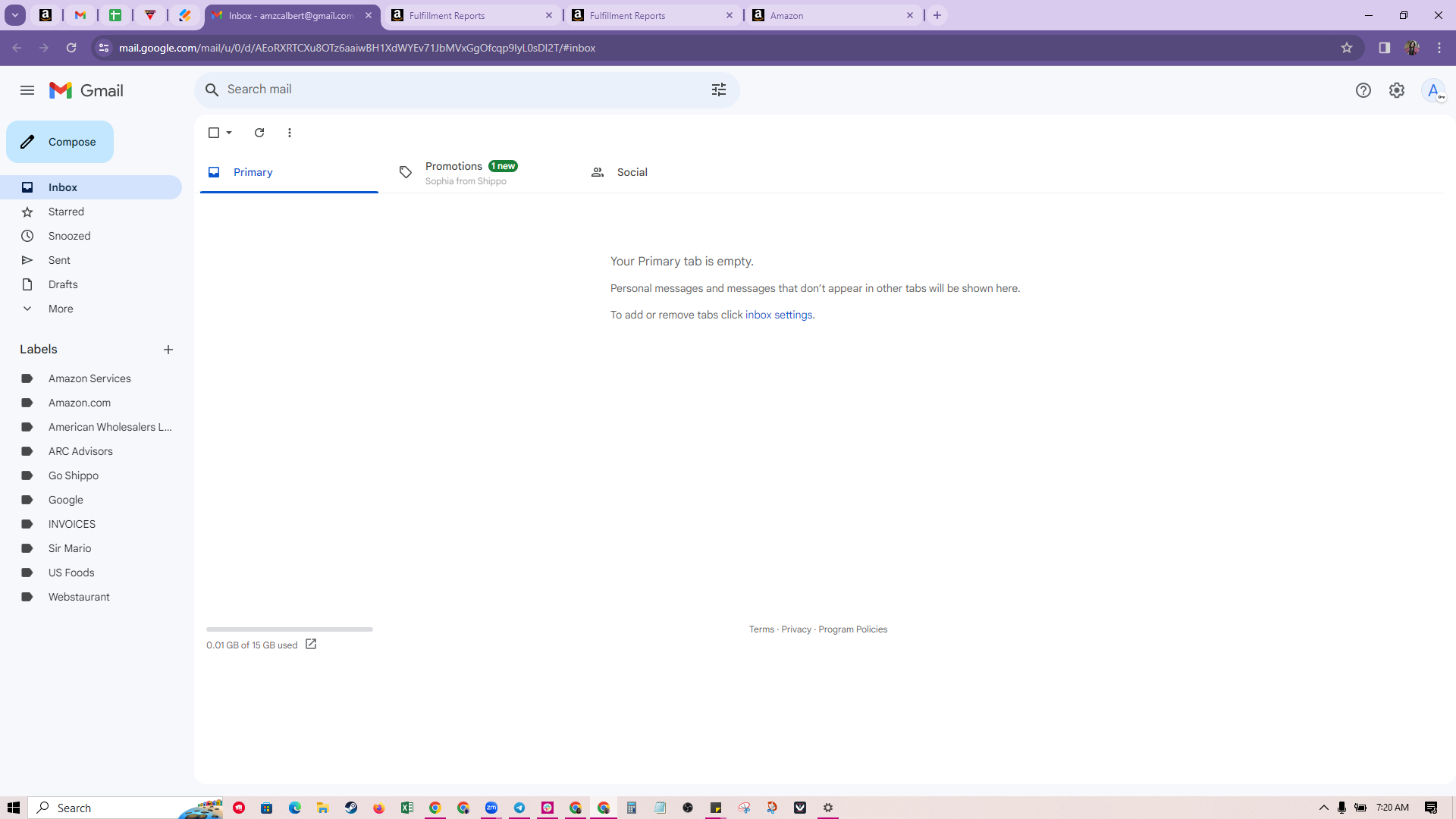Tick the select all messages checkbox
The width and height of the screenshot is (1456, 819).
214,133
